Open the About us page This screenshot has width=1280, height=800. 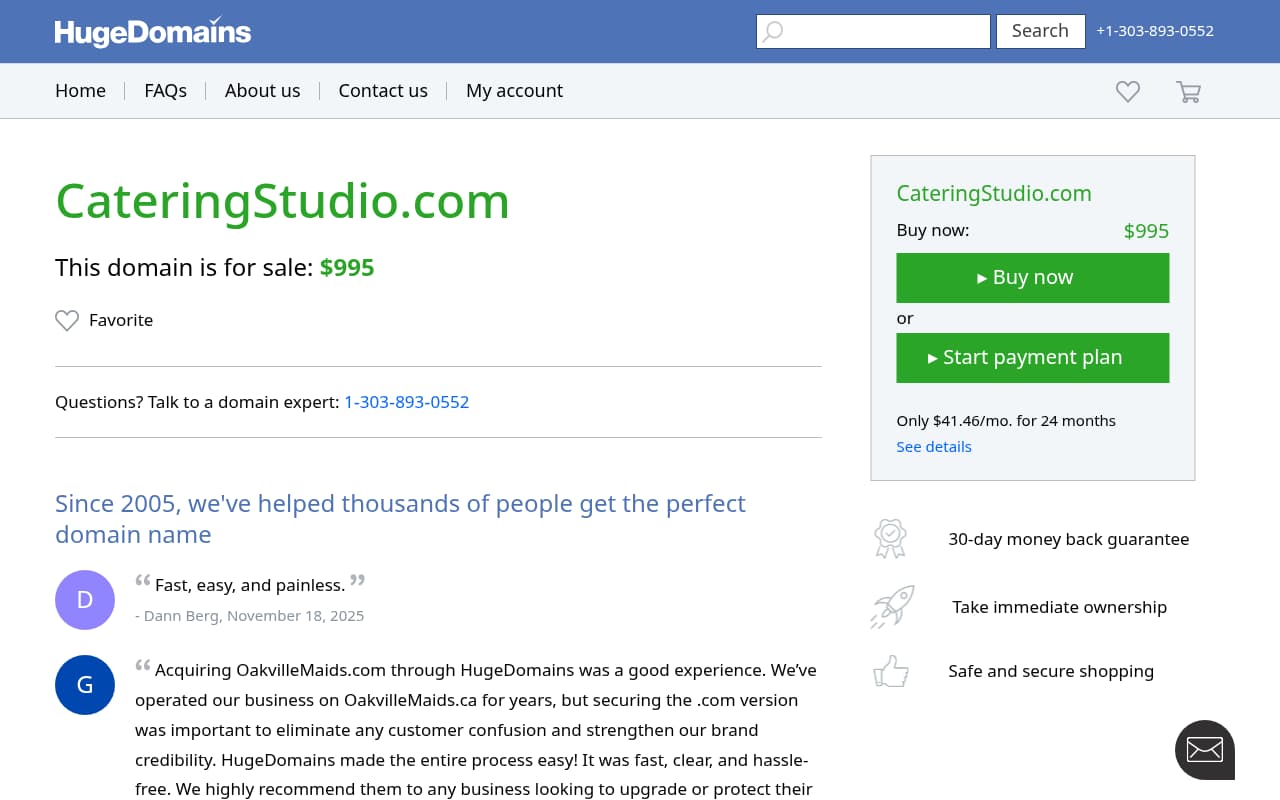coord(262,91)
